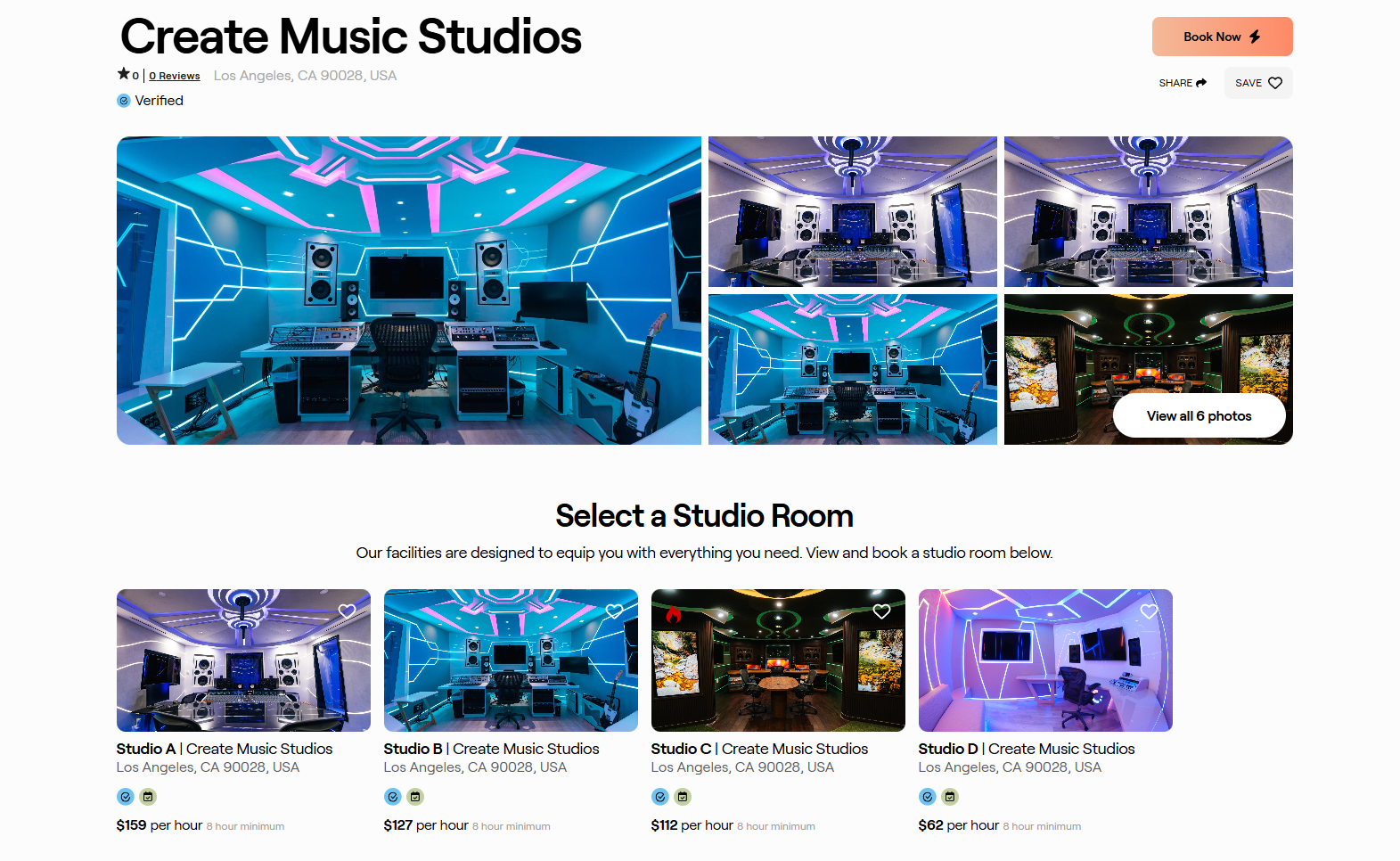Click Studio A blue verified badge
The height and width of the screenshot is (861, 1400).
point(126,797)
